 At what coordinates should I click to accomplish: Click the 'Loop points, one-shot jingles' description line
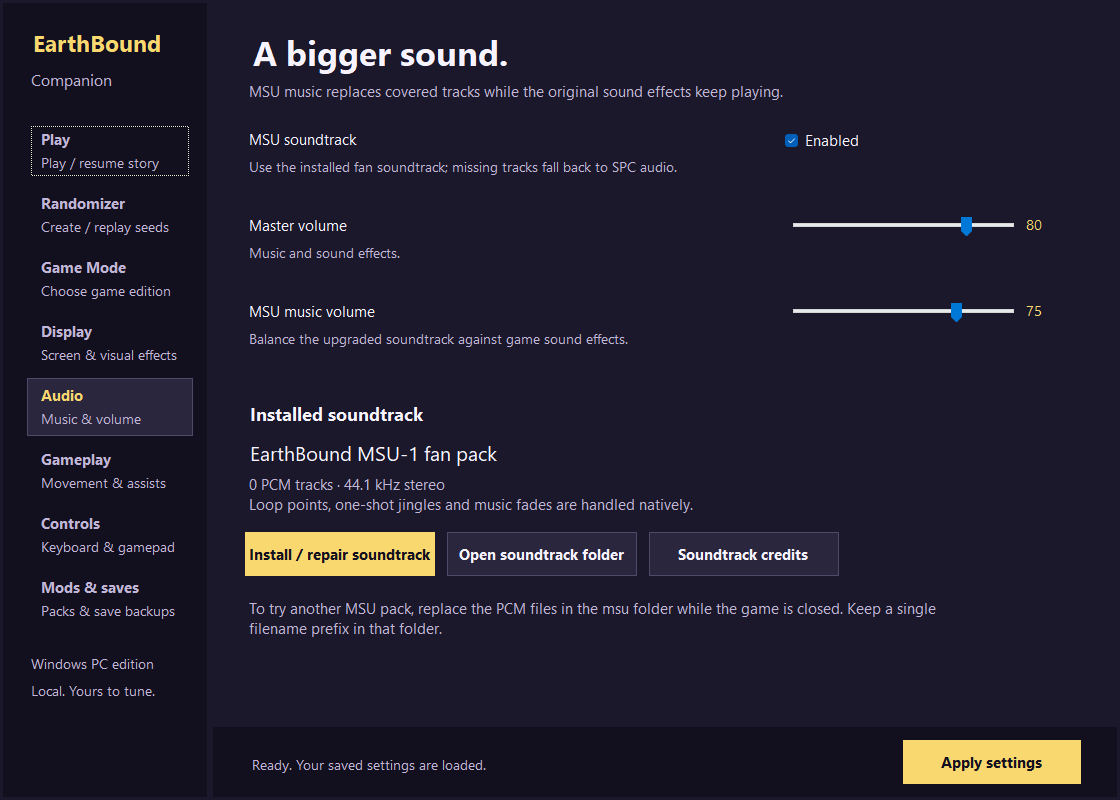(x=471, y=505)
